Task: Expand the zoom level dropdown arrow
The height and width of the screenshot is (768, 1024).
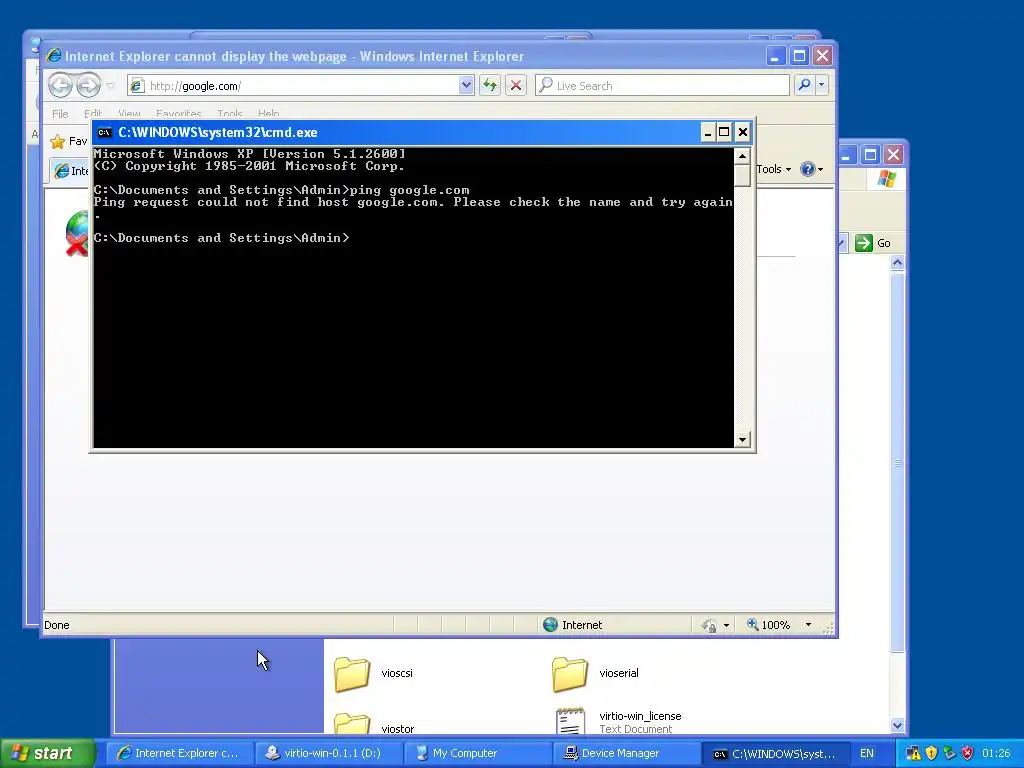Action: [x=808, y=625]
